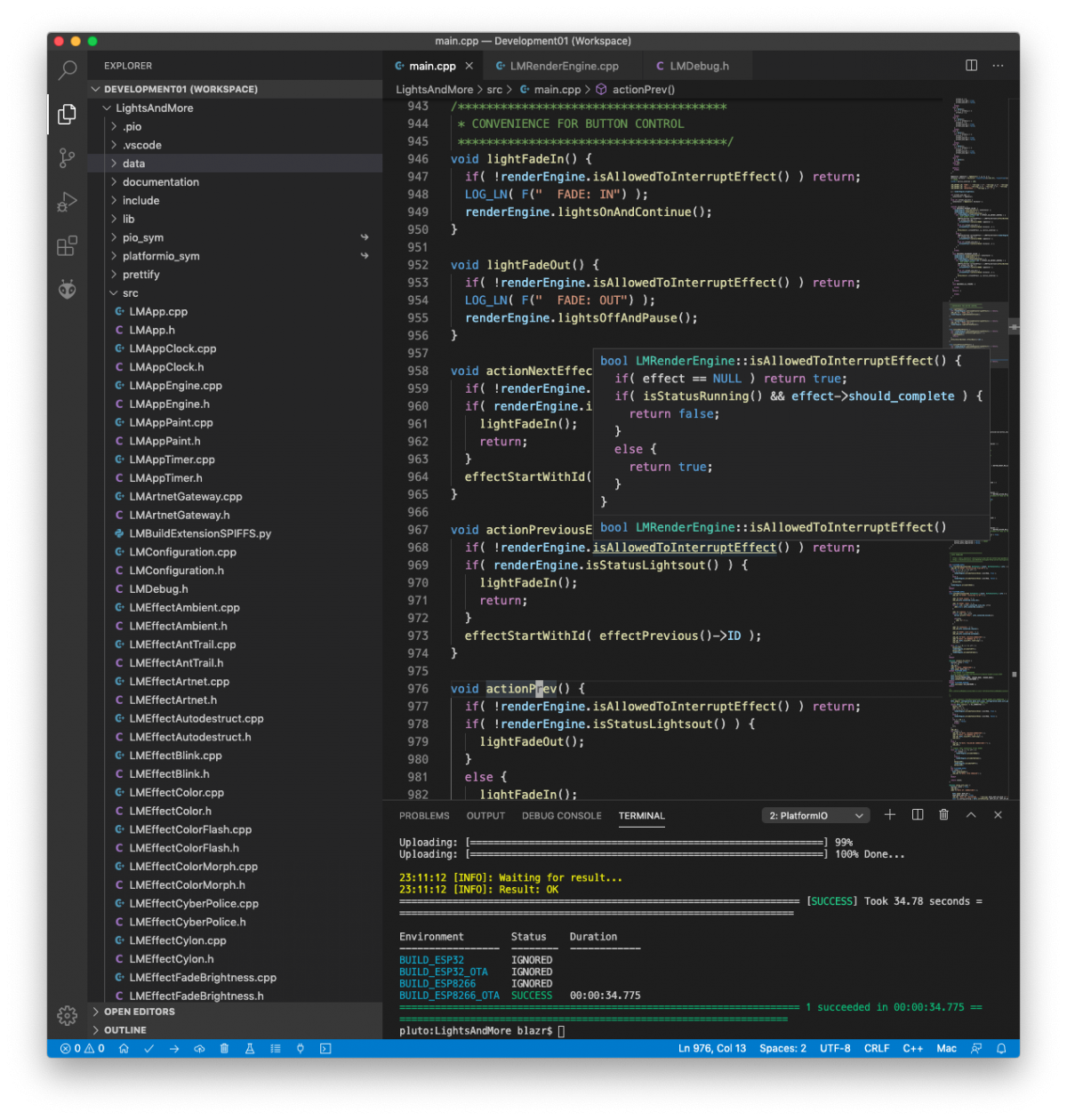1067x1120 pixels.
Task: Add a new terminal with plus icon
Action: point(890,815)
